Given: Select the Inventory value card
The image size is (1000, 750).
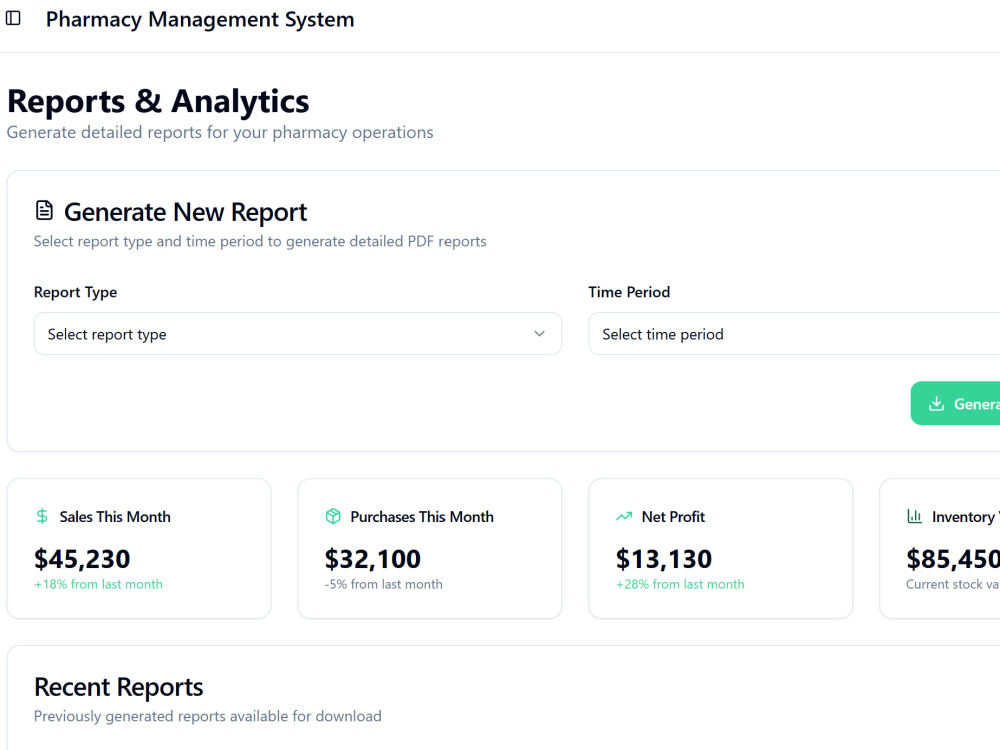Looking at the screenshot, I should click(x=940, y=548).
